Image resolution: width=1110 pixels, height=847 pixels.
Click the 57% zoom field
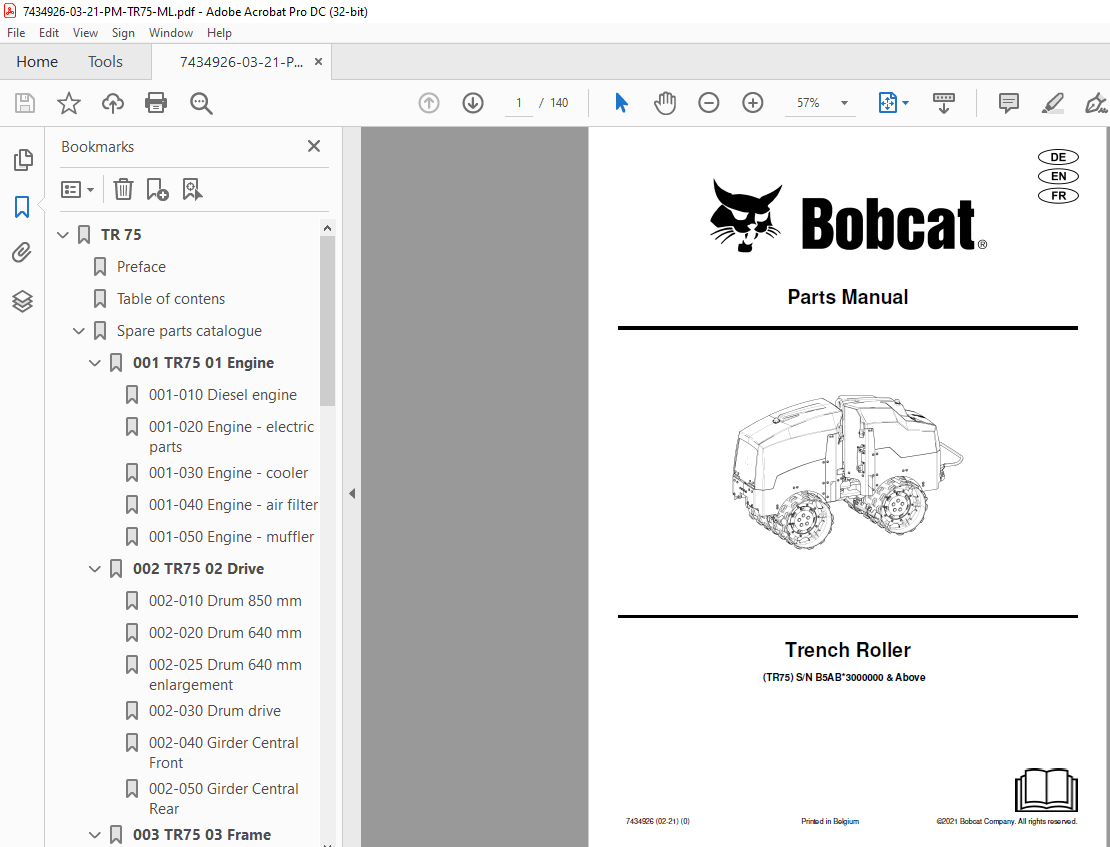point(808,103)
